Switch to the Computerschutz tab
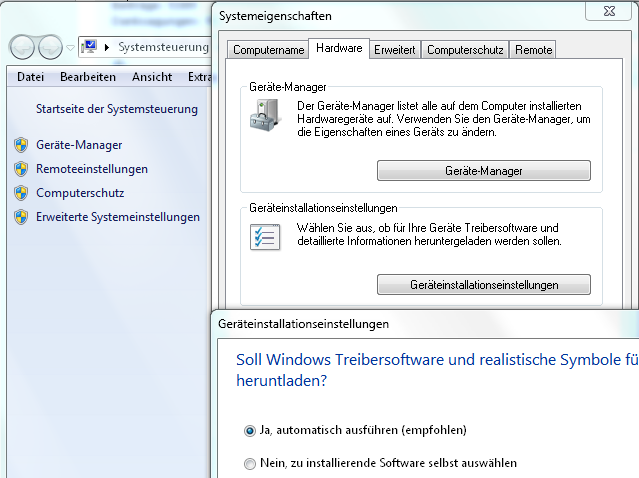This screenshot has height=478, width=639. click(x=465, y=50)
